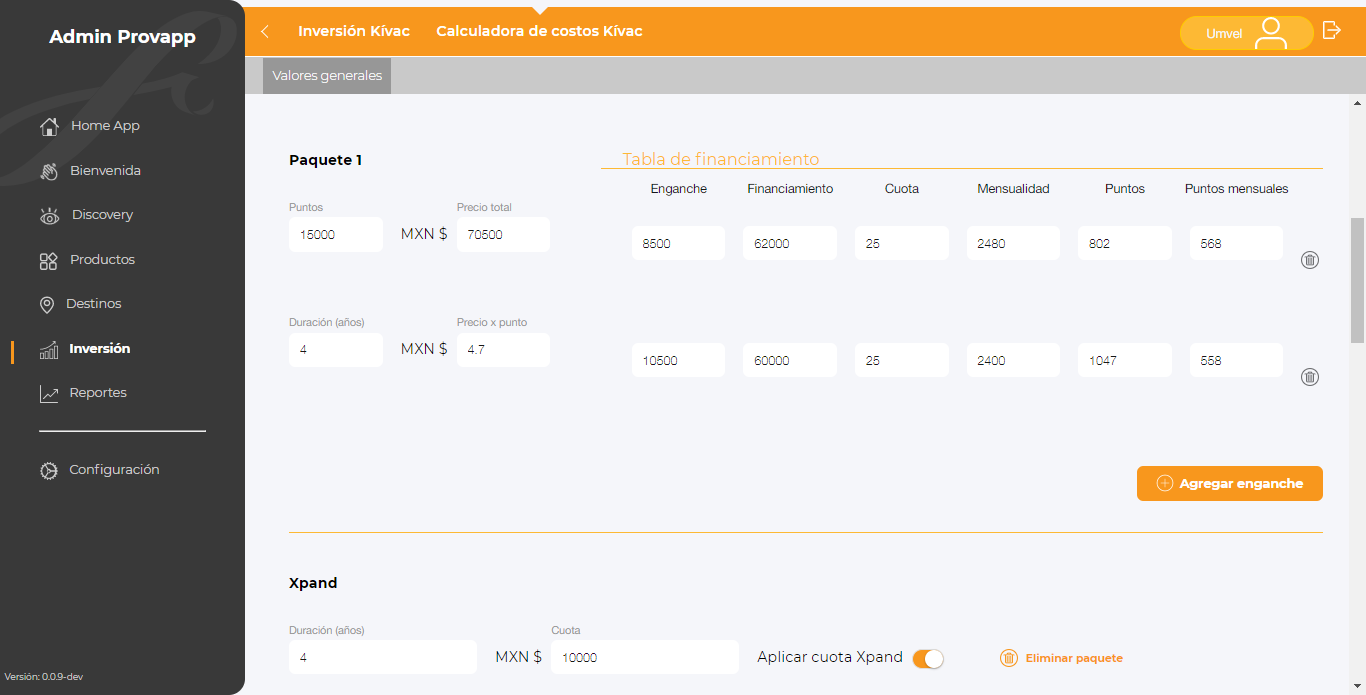Focus the Financiamiento field with 62000
The image size is (1366, 695).
click(790, 243)
